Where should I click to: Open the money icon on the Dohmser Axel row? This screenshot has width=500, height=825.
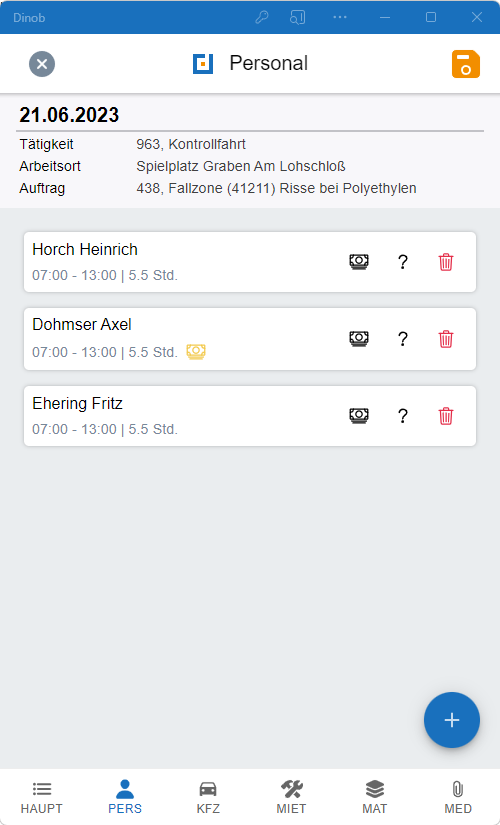pyautogui.click(x=359, y=338)
